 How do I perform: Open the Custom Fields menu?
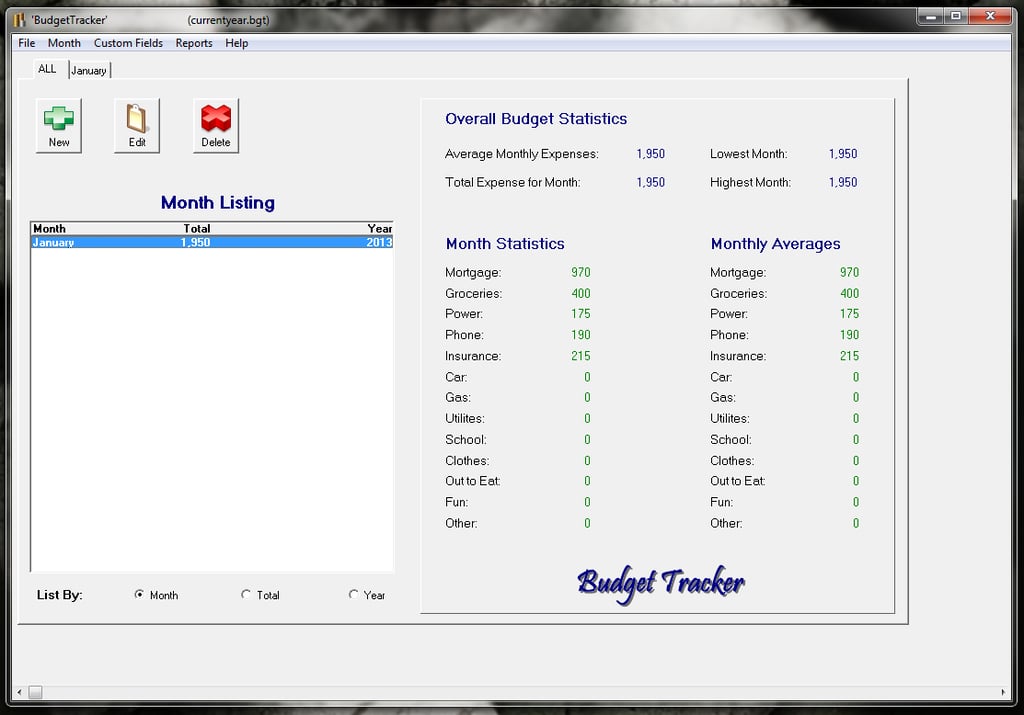pos(128,43)
